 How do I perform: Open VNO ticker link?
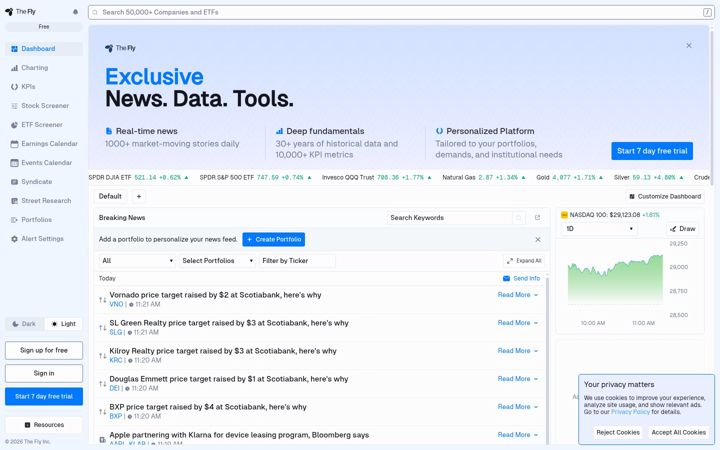coord(116,304)
